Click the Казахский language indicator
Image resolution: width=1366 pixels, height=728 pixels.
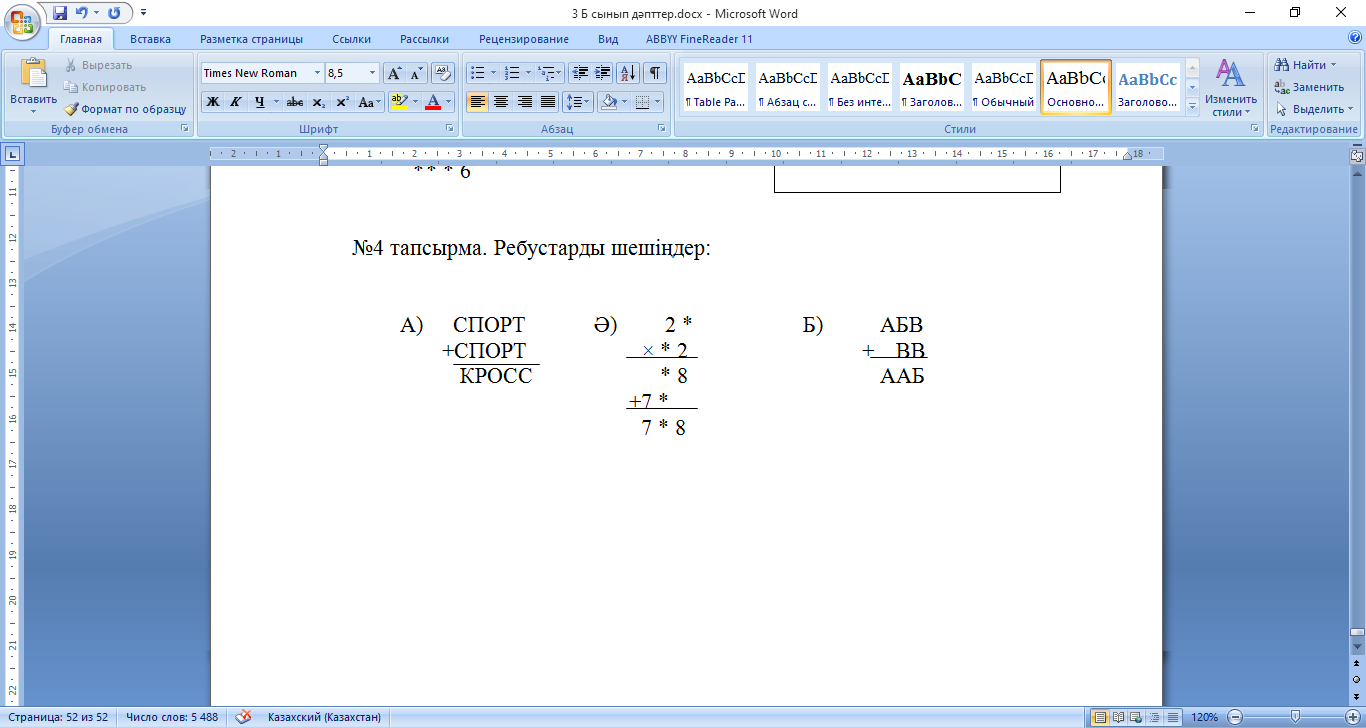click(324, 717)
